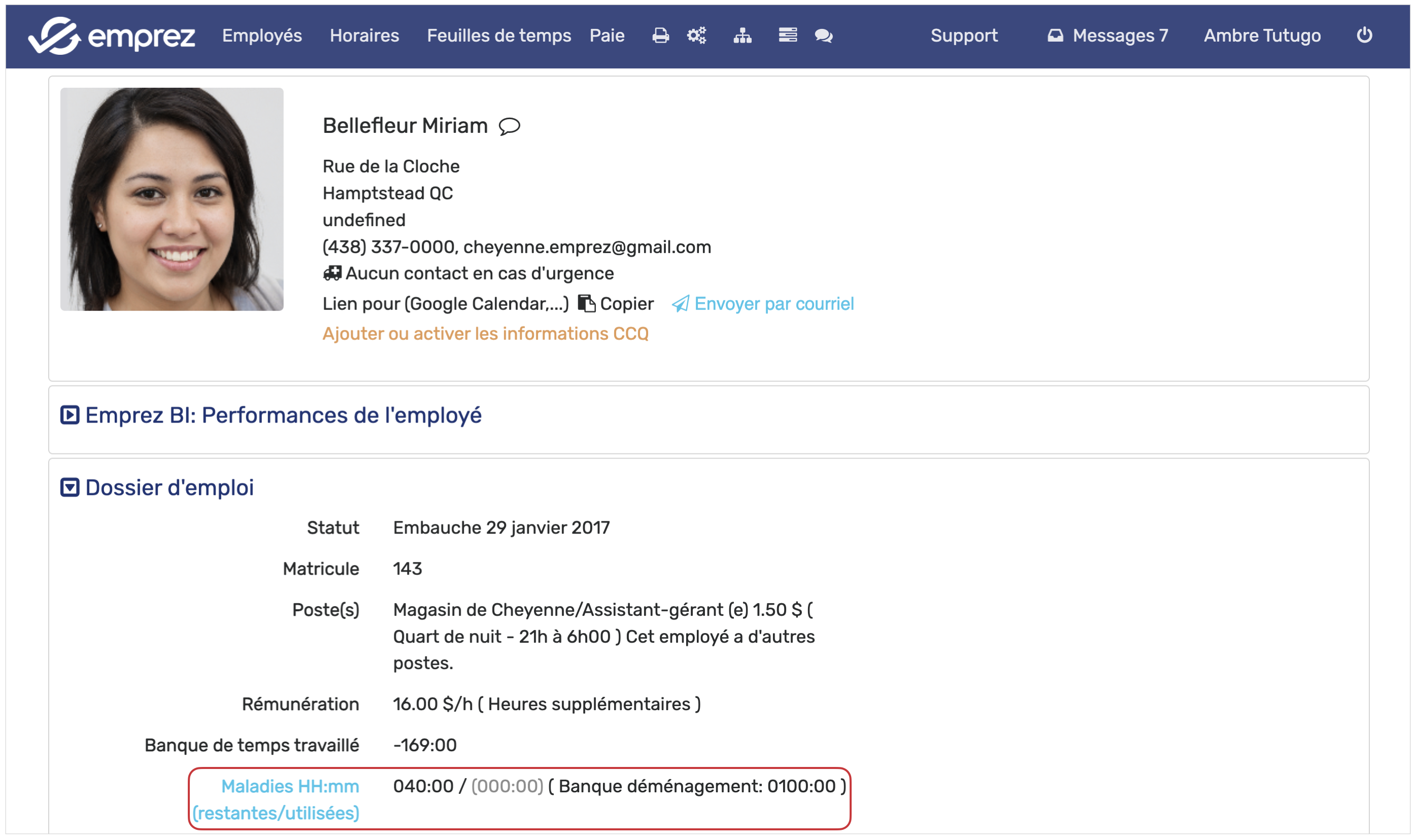The image size is (1415, 840).
Task: Click the chat bubbles icon in navbar
Action: (823, 36)
